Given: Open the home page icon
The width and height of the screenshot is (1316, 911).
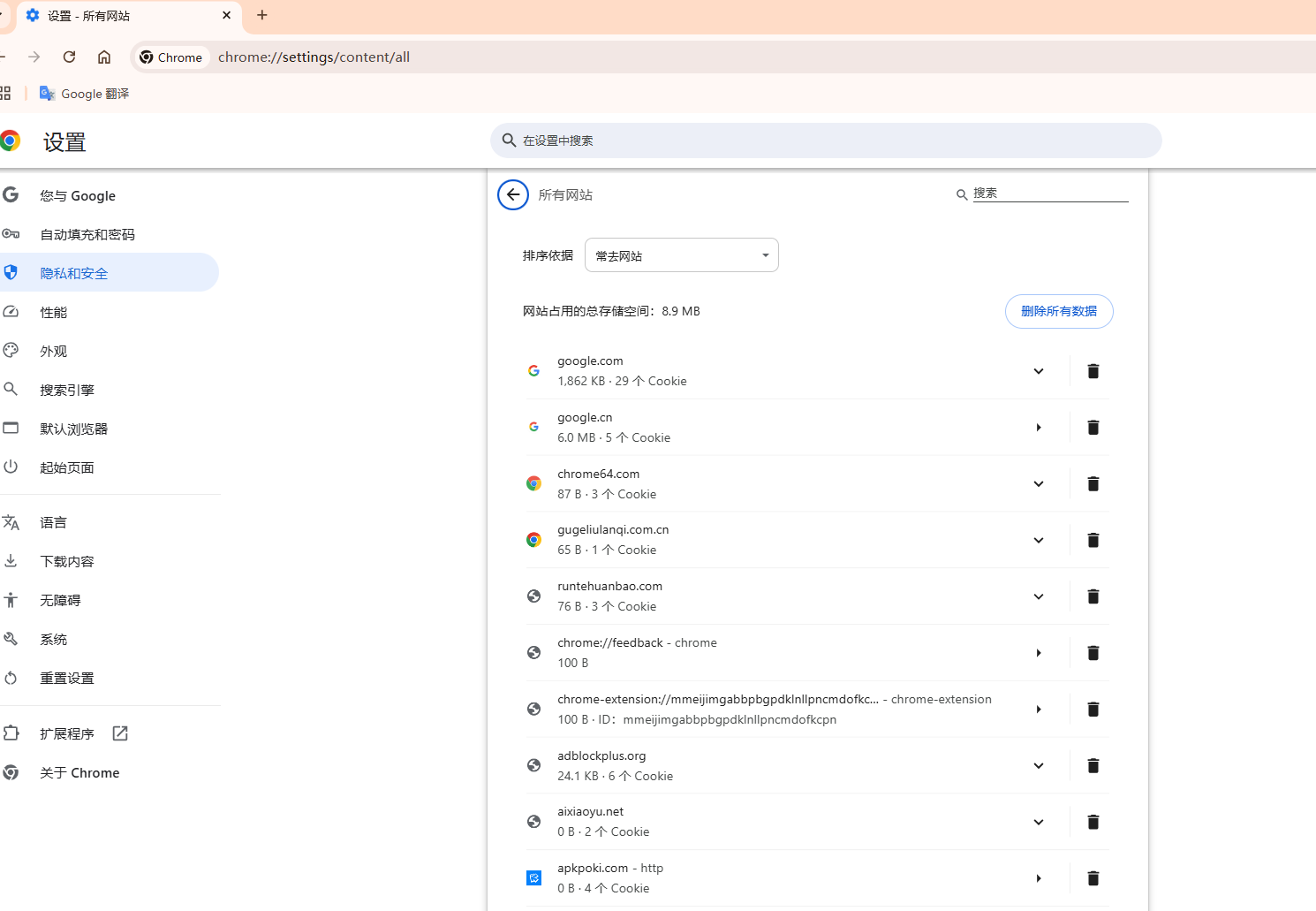Looking at the screenshot, I should click(104, 57).
